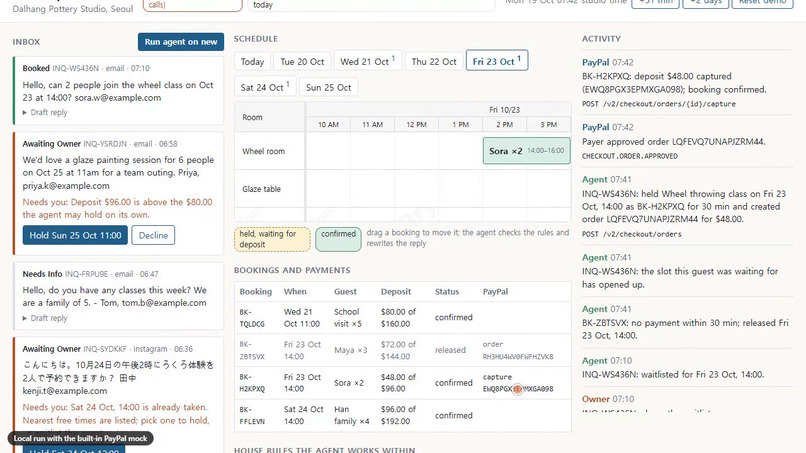Expand Draft reply under Tom's family inquiry
This screenshot has width=806, height=453.
click(45, 318)
